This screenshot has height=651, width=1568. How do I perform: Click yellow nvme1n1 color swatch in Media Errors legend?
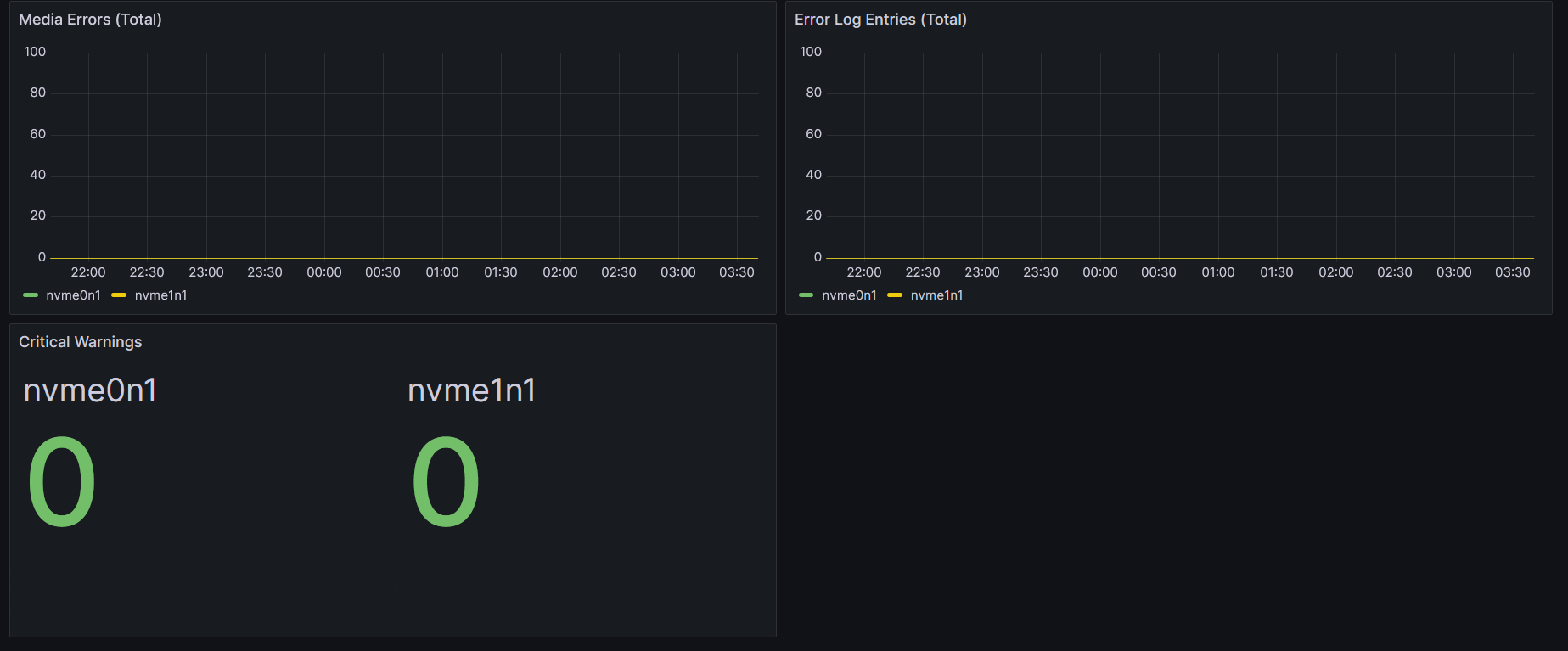119,295
